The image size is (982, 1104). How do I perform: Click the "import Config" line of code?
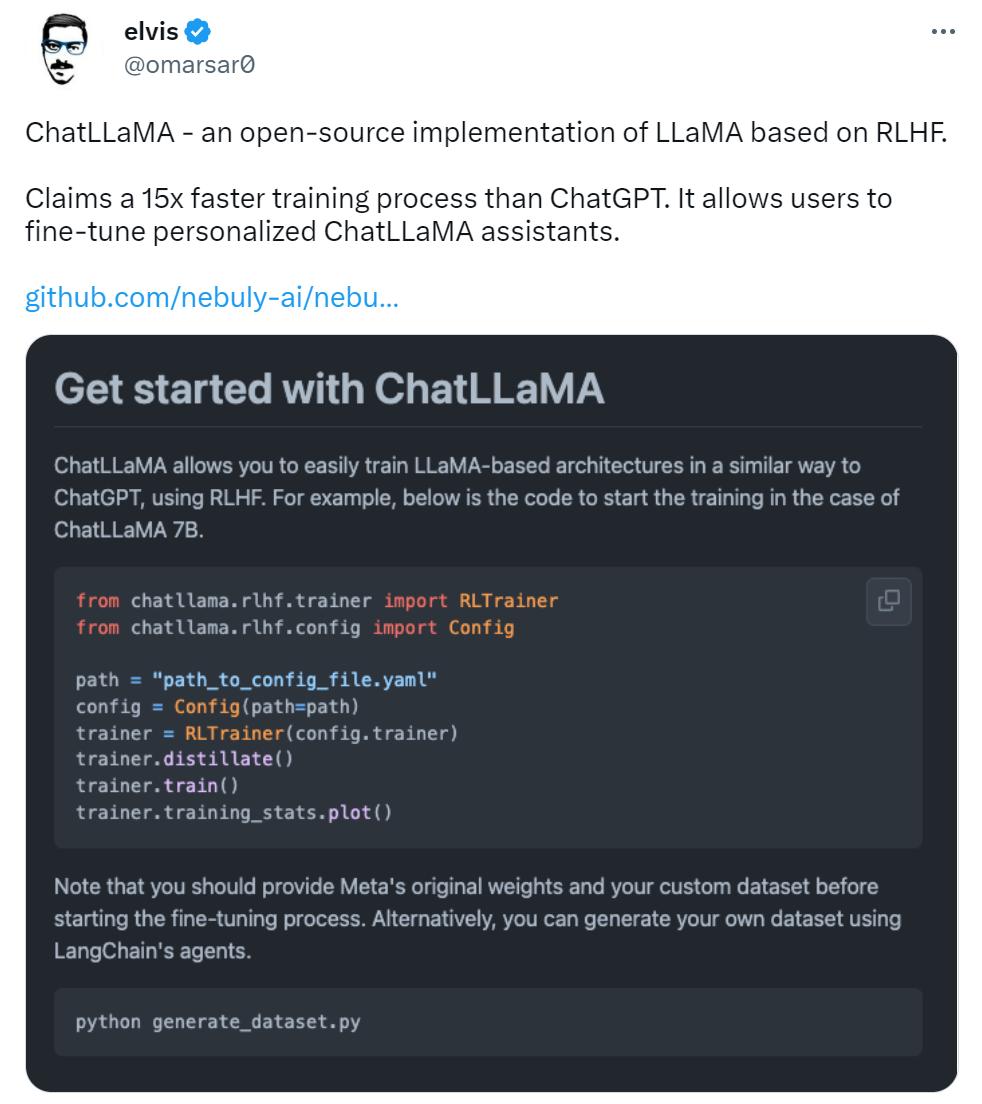[x=294, y=627]
